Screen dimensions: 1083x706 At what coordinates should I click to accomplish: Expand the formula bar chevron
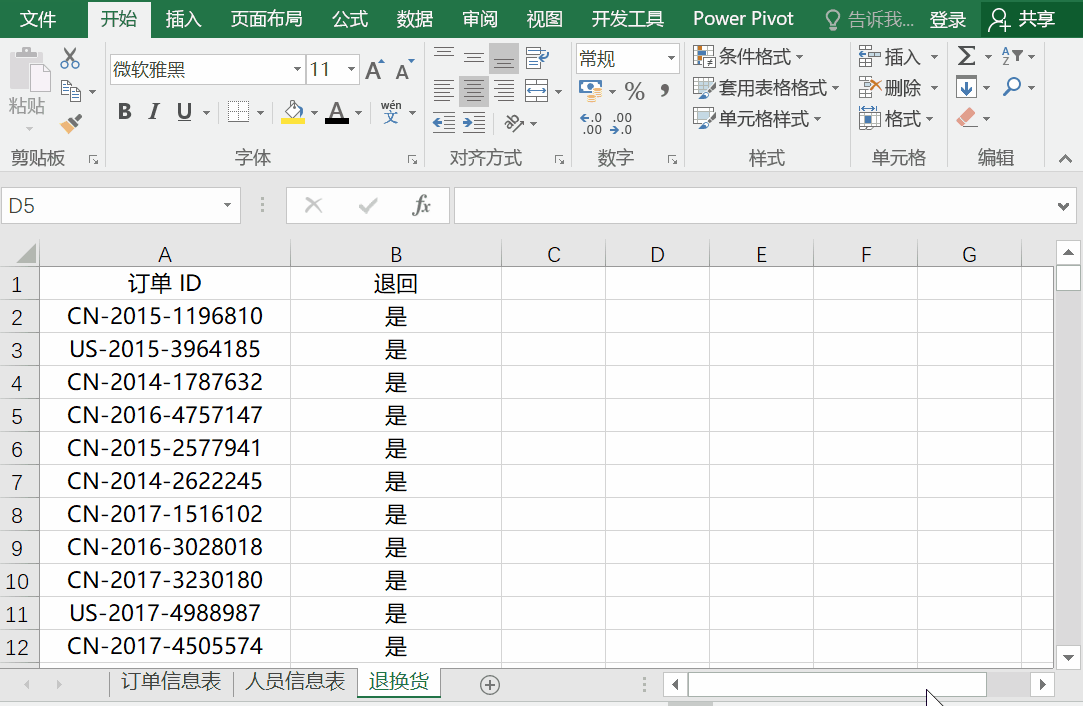[1063, 206]
